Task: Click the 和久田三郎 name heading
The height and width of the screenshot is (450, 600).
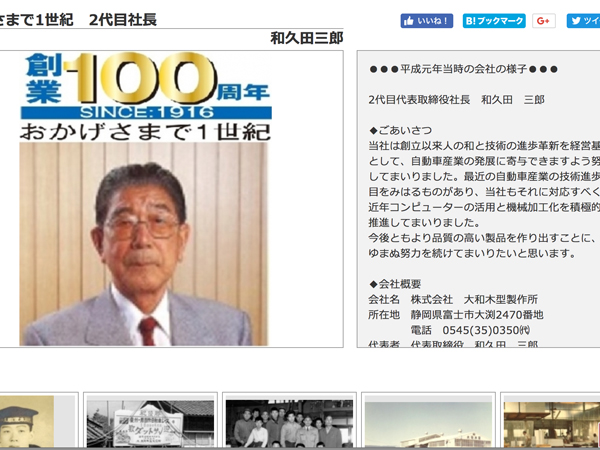Action: click(307, 38)
